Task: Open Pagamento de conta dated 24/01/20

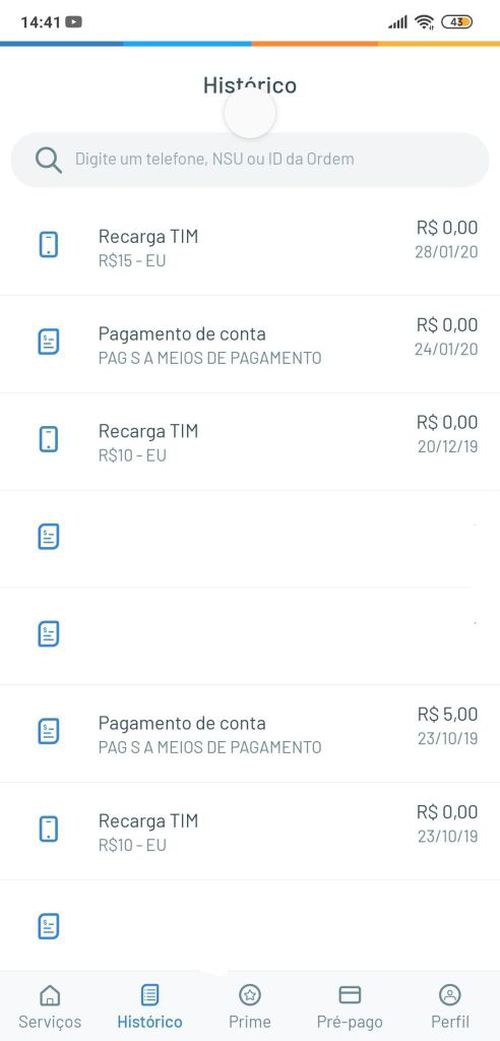Action: (250, 344)
